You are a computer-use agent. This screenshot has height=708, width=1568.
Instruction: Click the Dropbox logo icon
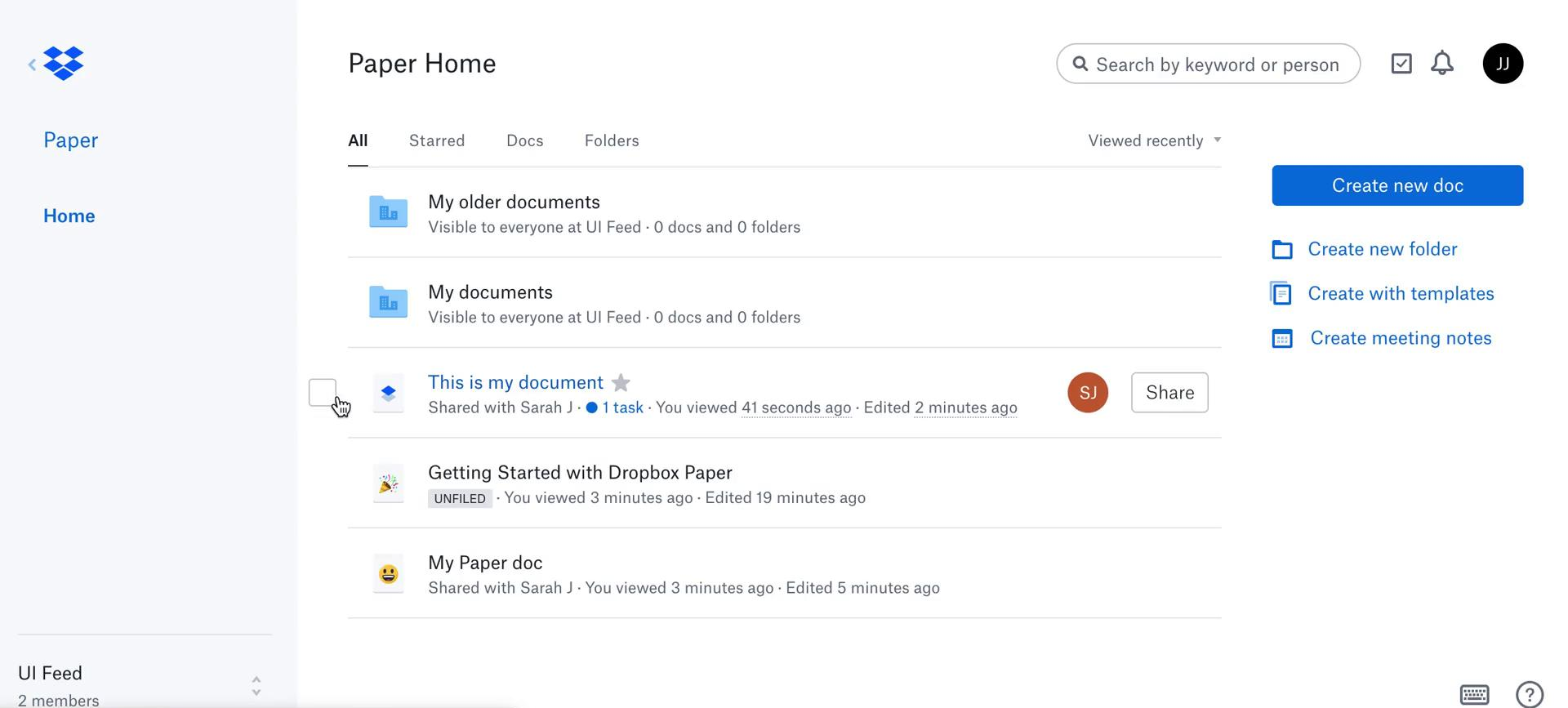[x=63, y=63]
